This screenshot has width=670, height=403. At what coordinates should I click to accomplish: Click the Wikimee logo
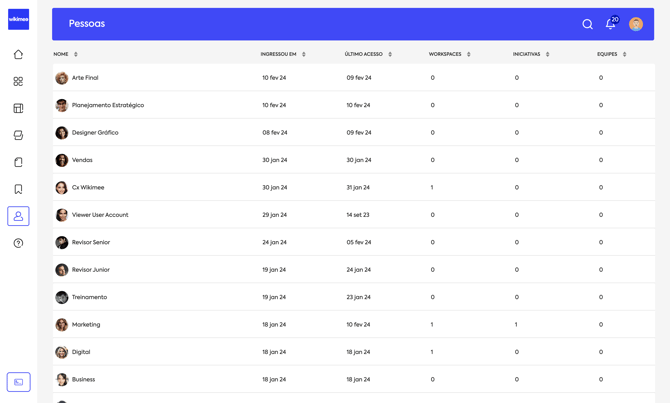coord(18,19)
